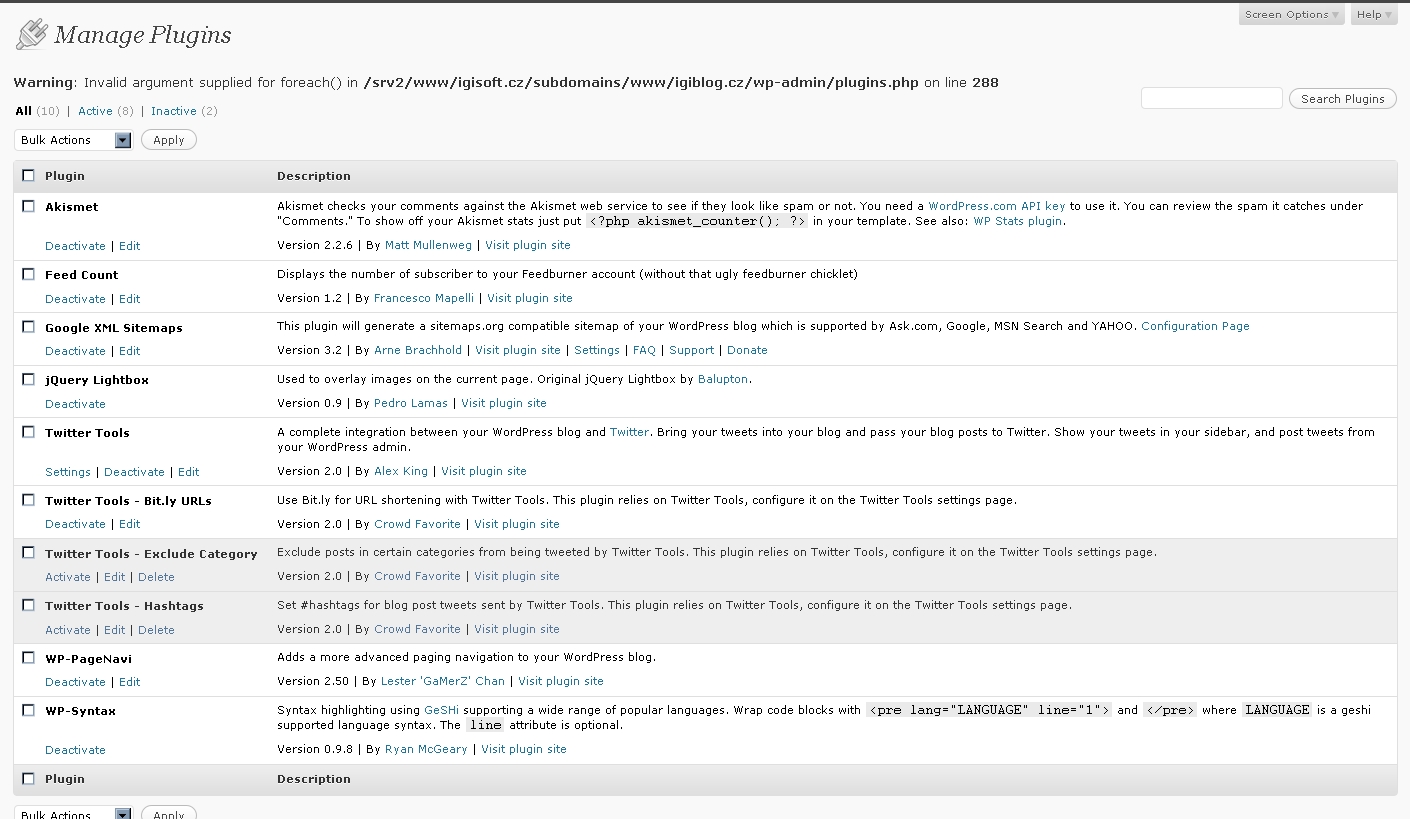This screenshot has width=1410, height=819.
Task: Open Twitter Tools Settings link
Action: (x=68, y=472)
